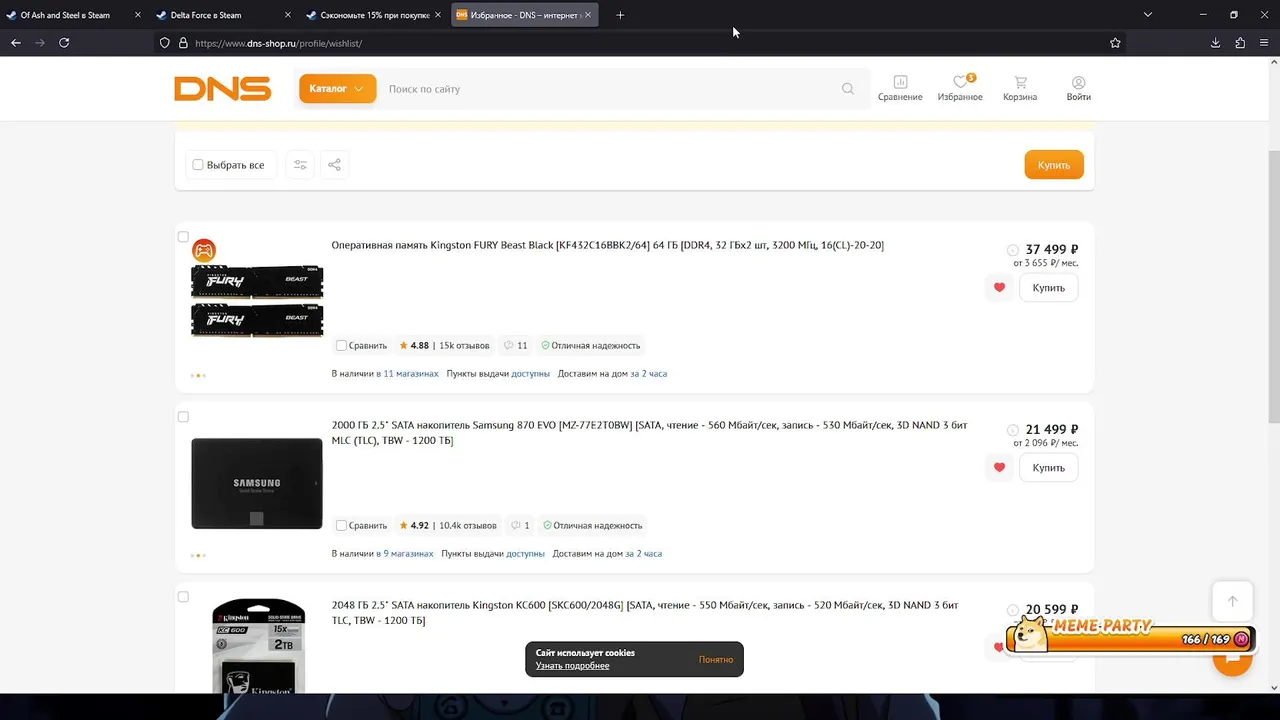The width and height of the screenshot is (1280, 720).
Task: Open 15k отзывов rating for Kingston FURY
Action: click(444, 346)
